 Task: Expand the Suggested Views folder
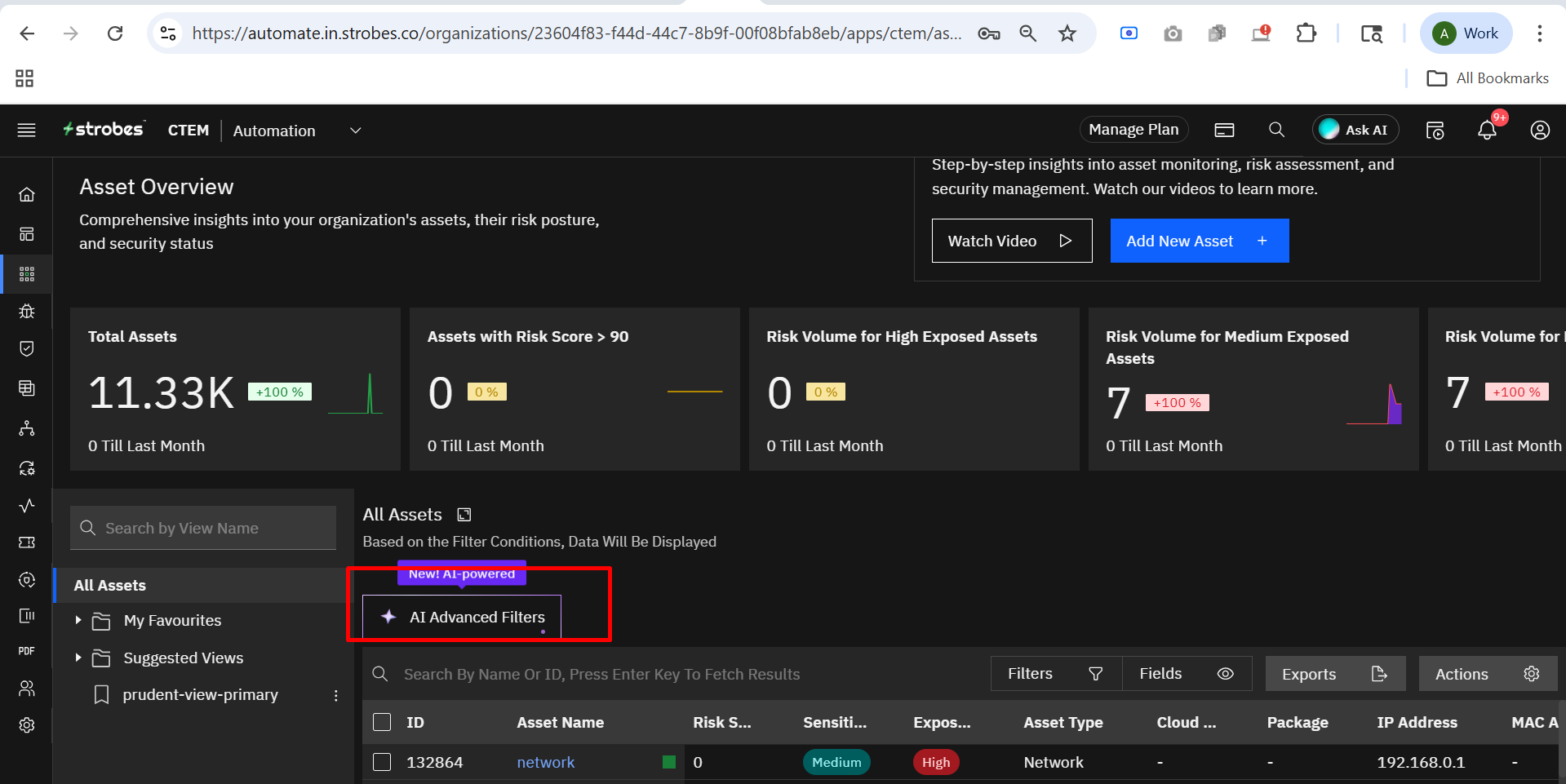click(78, 658)
